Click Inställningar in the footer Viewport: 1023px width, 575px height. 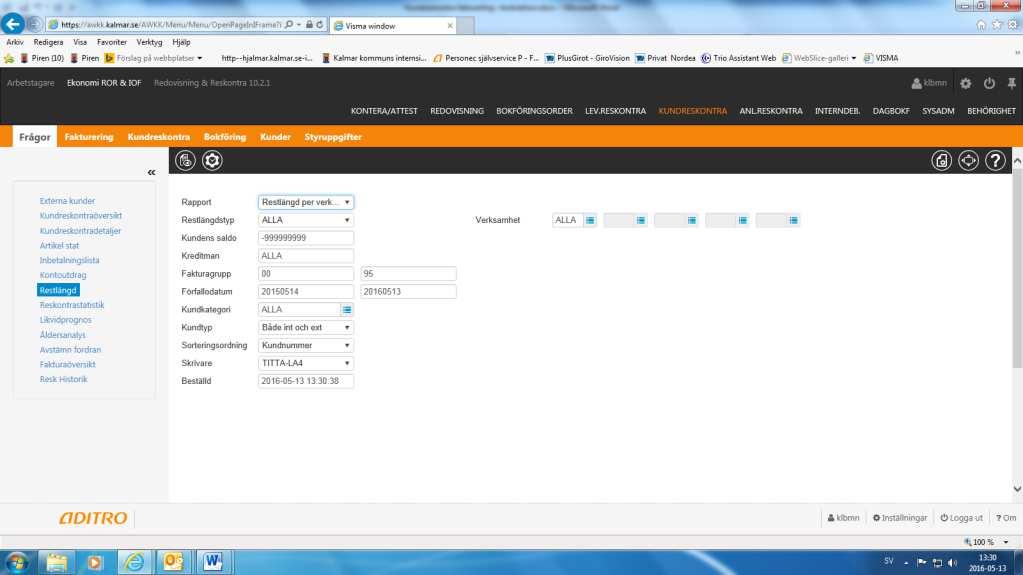click(x=900, y=518)
